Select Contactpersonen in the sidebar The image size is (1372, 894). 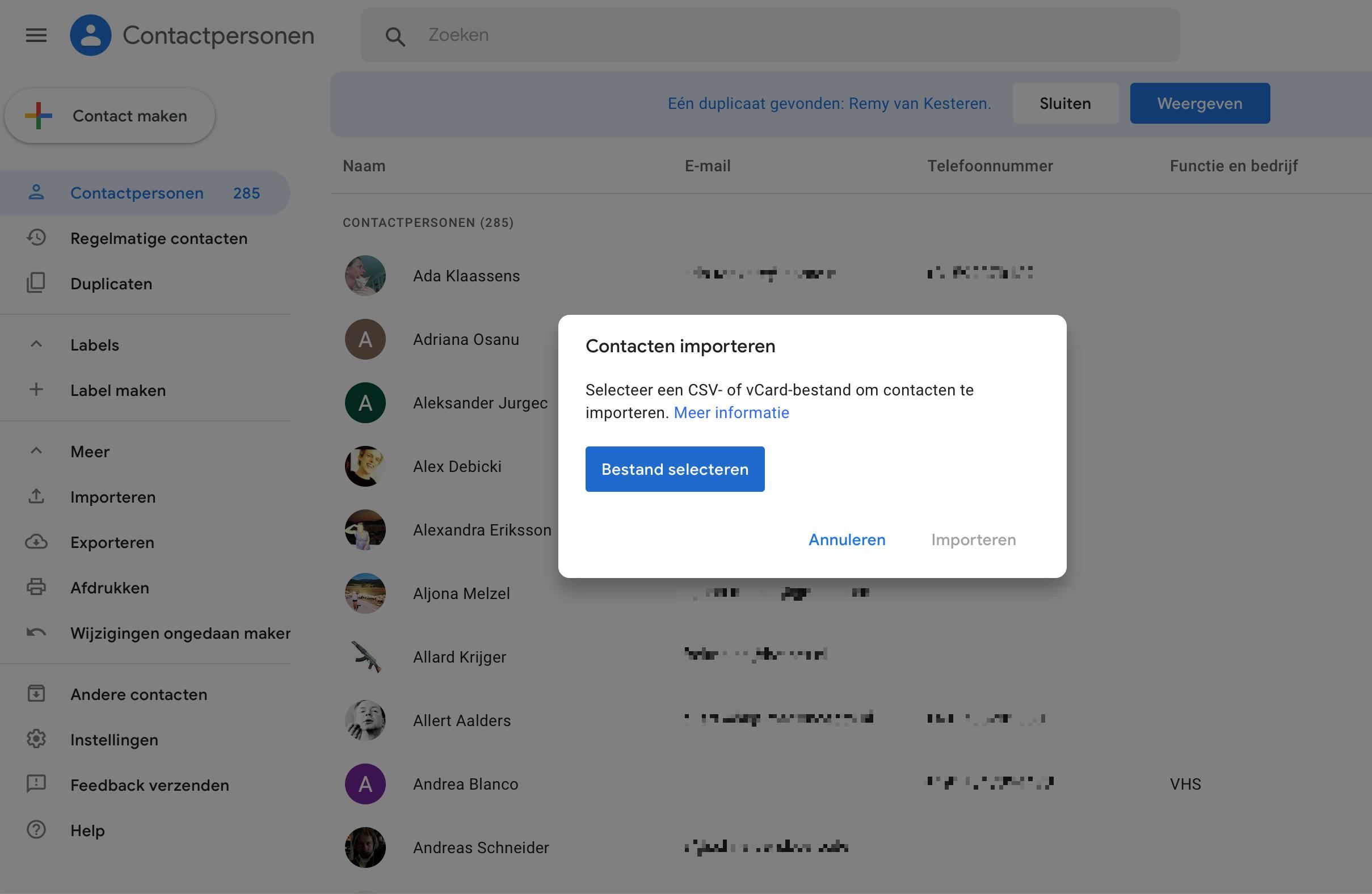pos(137,193)
